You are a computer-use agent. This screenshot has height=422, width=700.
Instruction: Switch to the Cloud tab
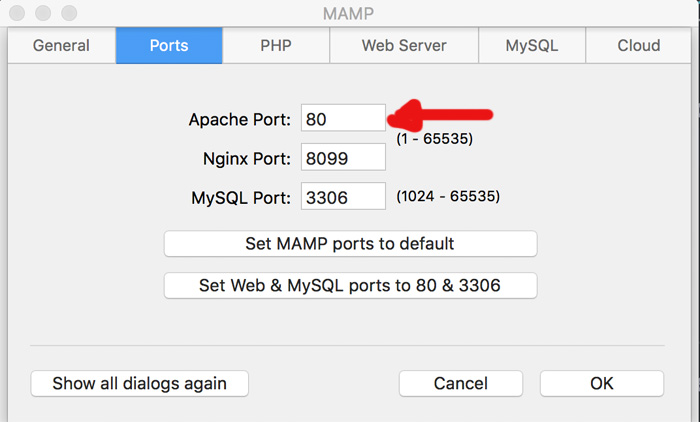[638, 46]
